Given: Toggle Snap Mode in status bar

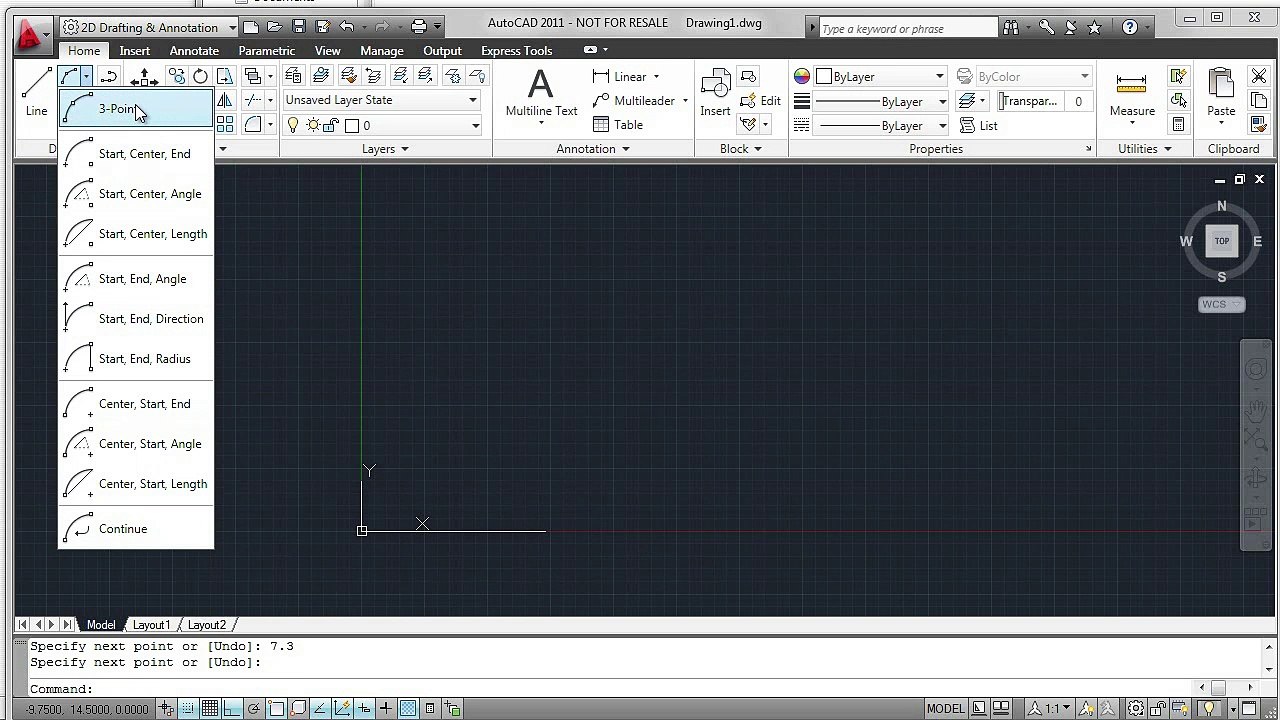Looking at the screenshot, I should pos(188,709).
